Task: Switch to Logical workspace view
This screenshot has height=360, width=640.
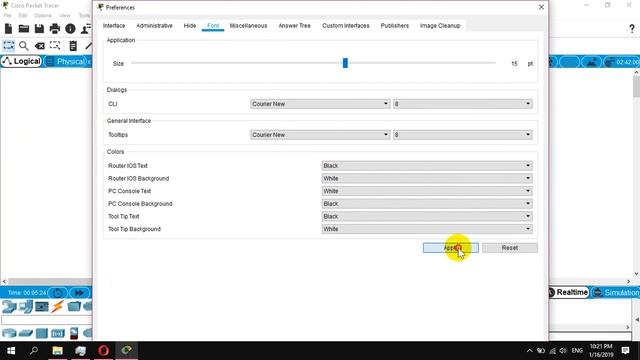Action: point(22,61)
